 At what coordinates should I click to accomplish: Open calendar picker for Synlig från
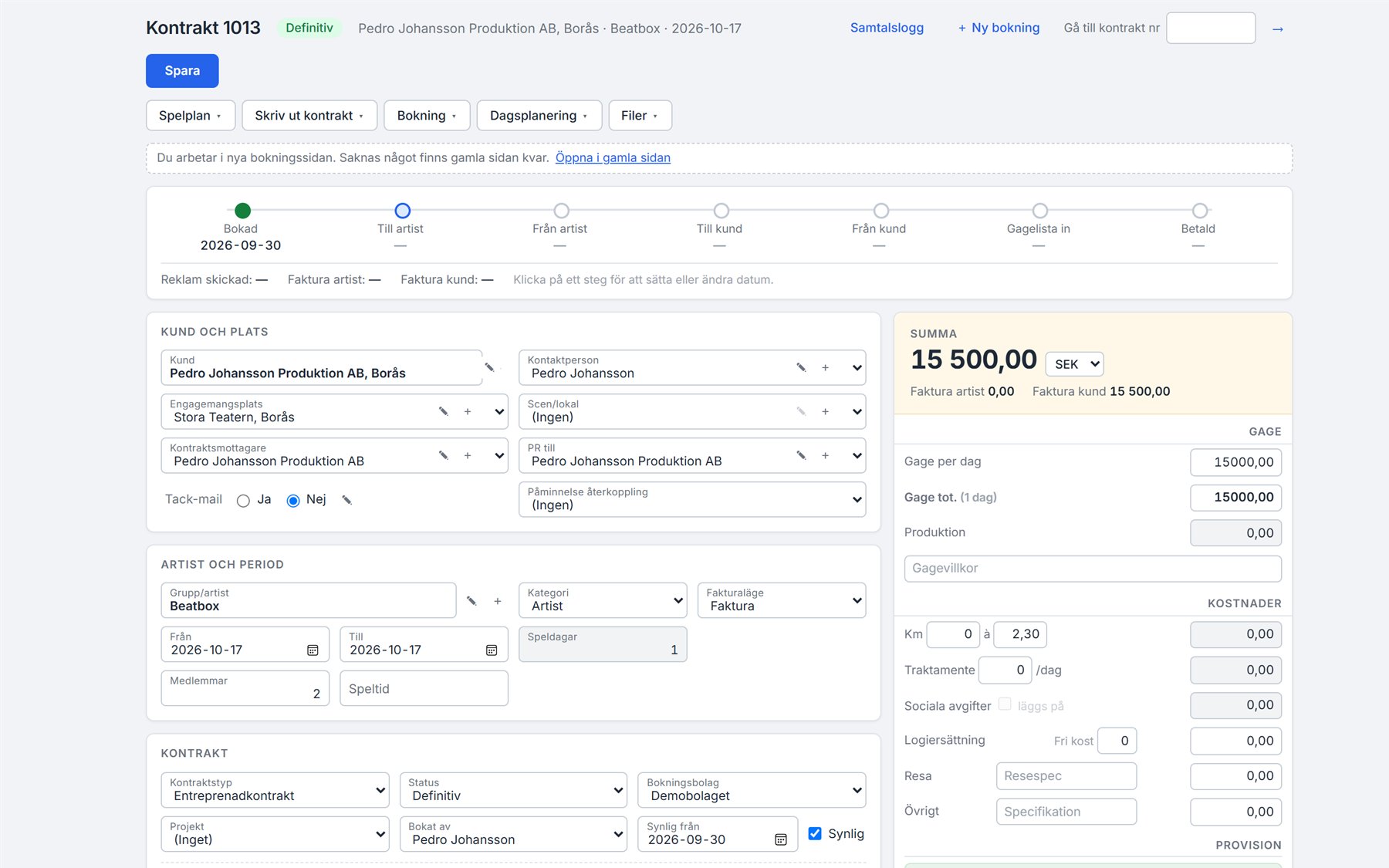(781, 839)
